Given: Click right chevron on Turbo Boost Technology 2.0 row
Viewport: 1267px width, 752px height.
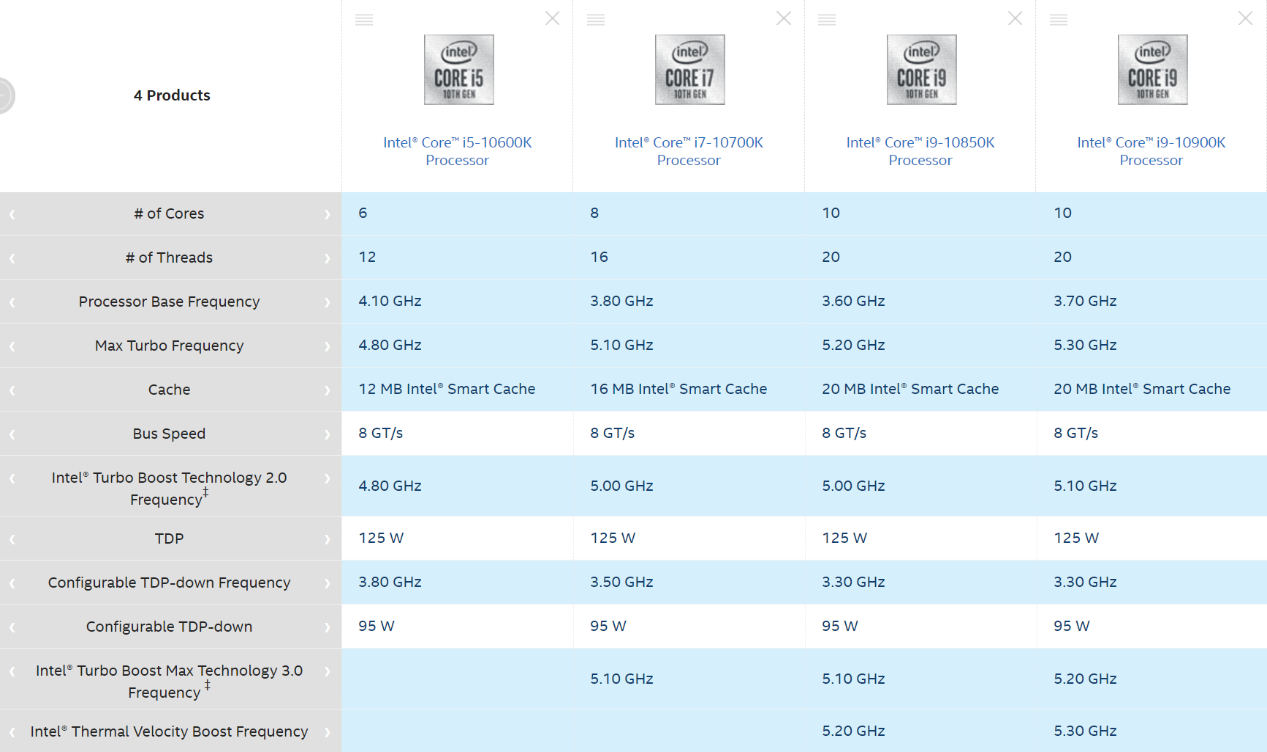Looking at the screenshot, I should pos(327,478).
